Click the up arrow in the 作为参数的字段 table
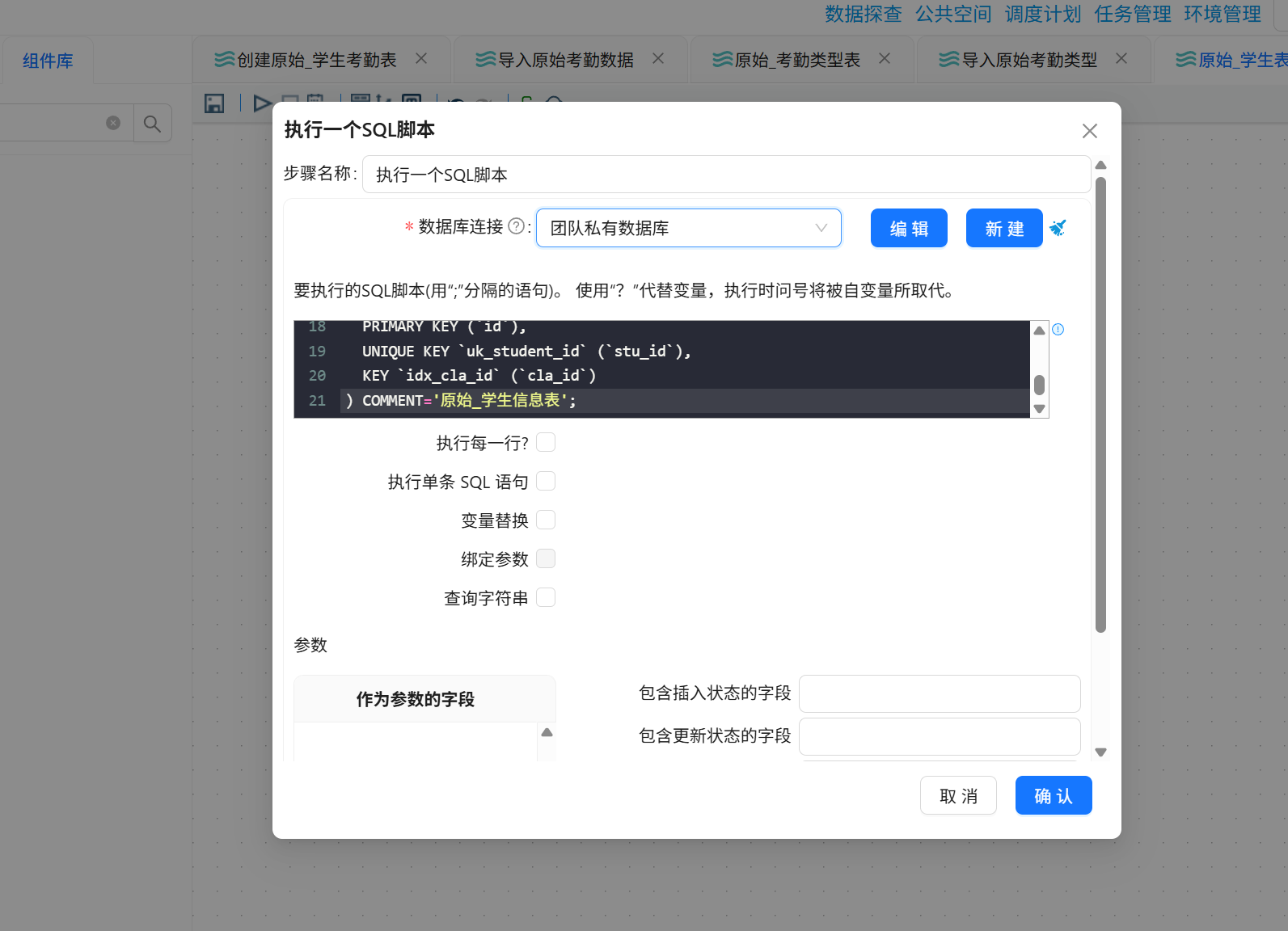The height and width of the screenshot is (931, 1288). [x=547, y=732]
